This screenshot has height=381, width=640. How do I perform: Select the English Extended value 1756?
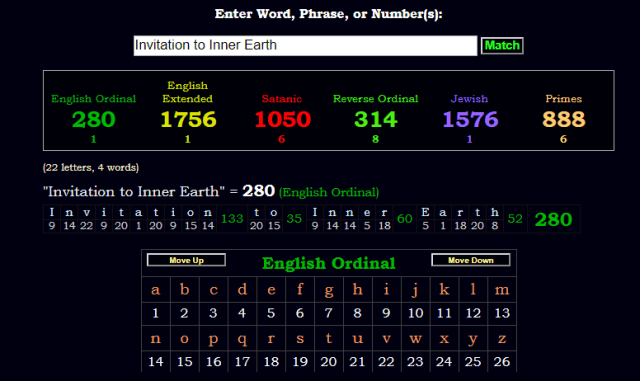coord(188,119)
